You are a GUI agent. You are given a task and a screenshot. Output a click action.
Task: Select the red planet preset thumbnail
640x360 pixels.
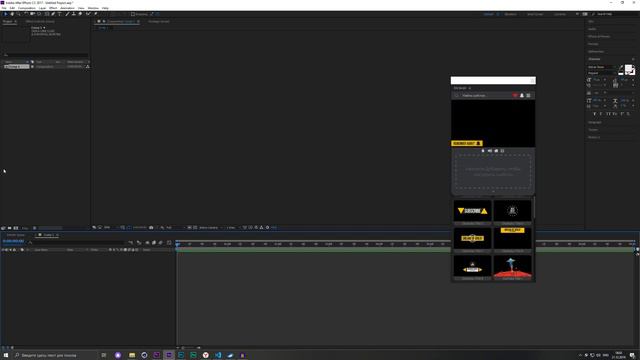pyautogui.click(x=512, y=267)
